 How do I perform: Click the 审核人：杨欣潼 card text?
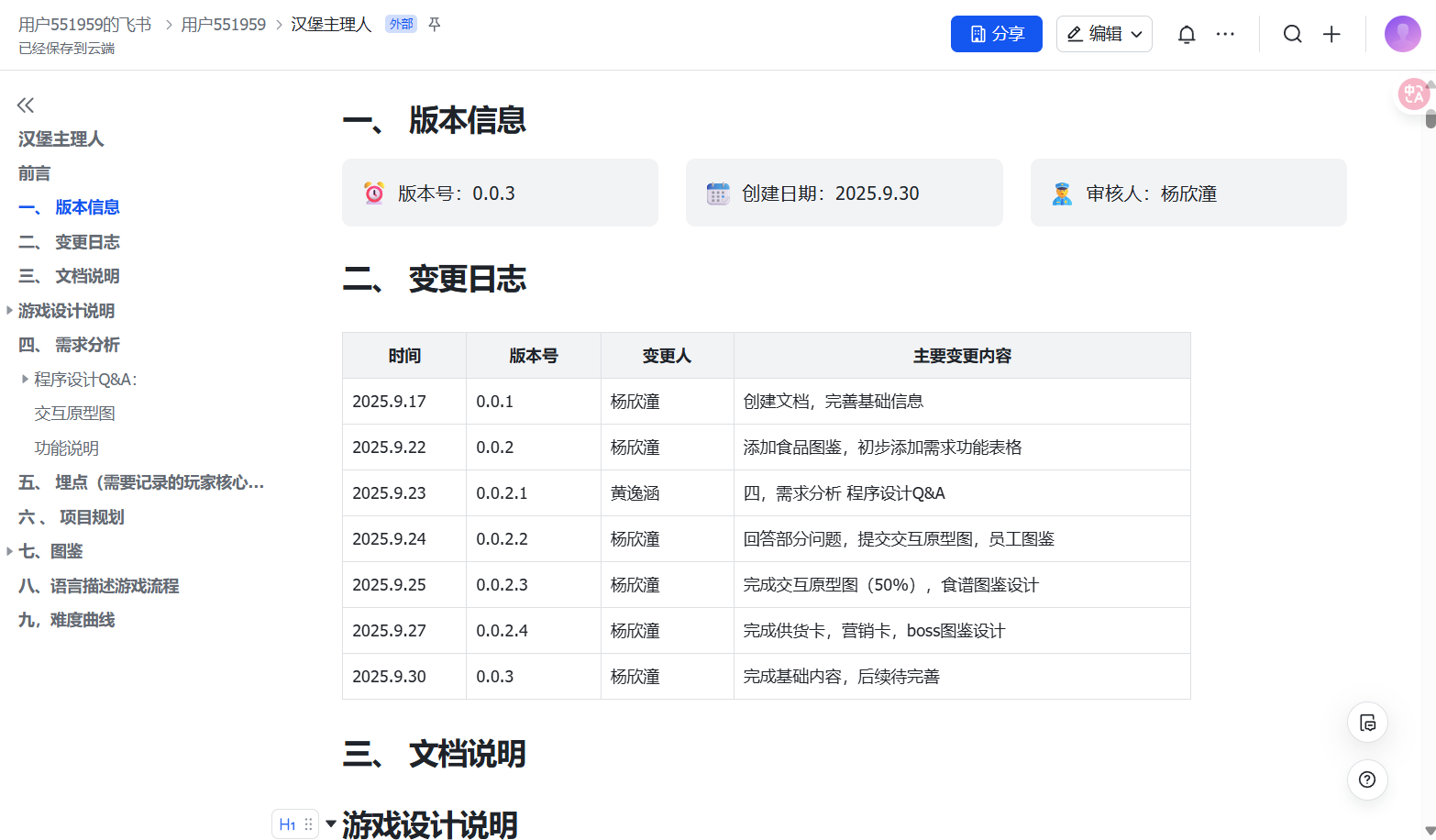1152,193
